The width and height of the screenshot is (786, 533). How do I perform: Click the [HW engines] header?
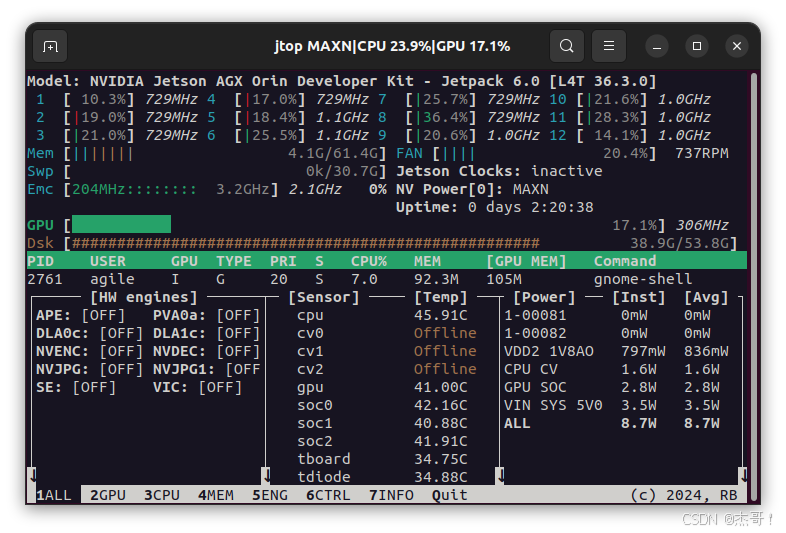[x=144, y=297]
